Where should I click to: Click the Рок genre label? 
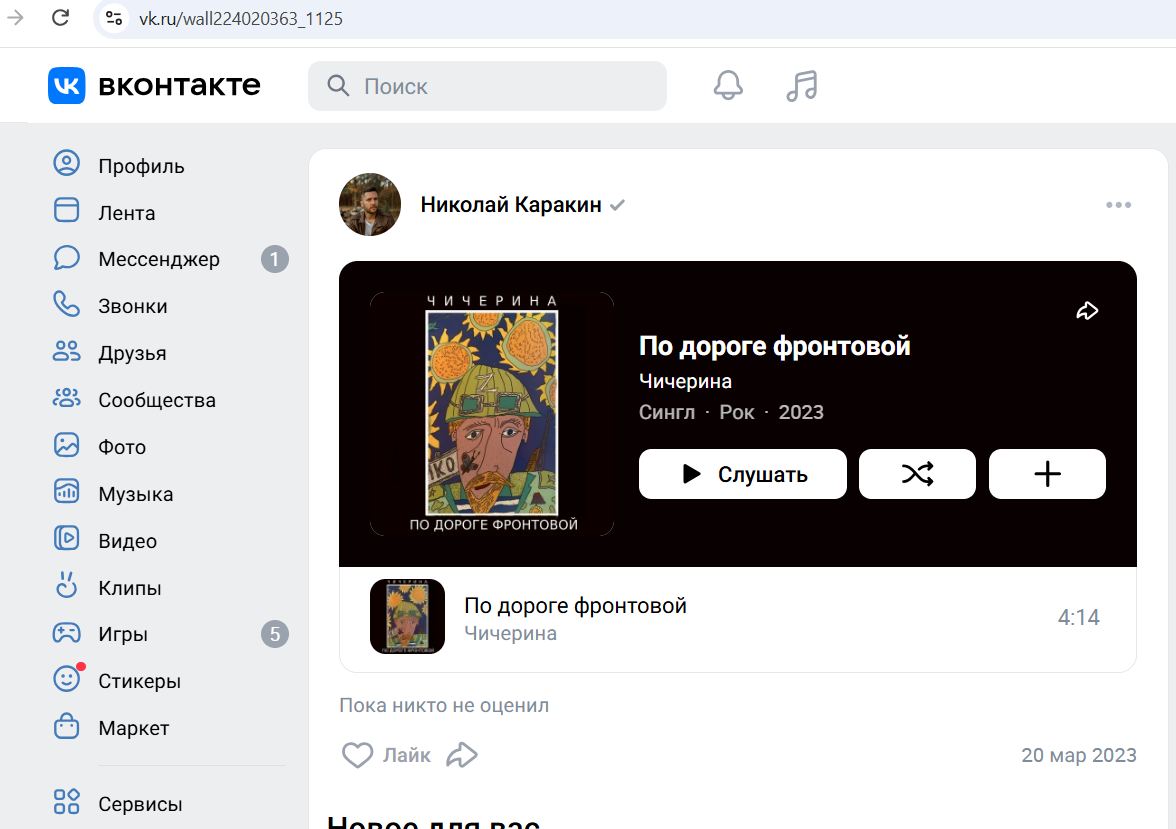click(736, 413)
